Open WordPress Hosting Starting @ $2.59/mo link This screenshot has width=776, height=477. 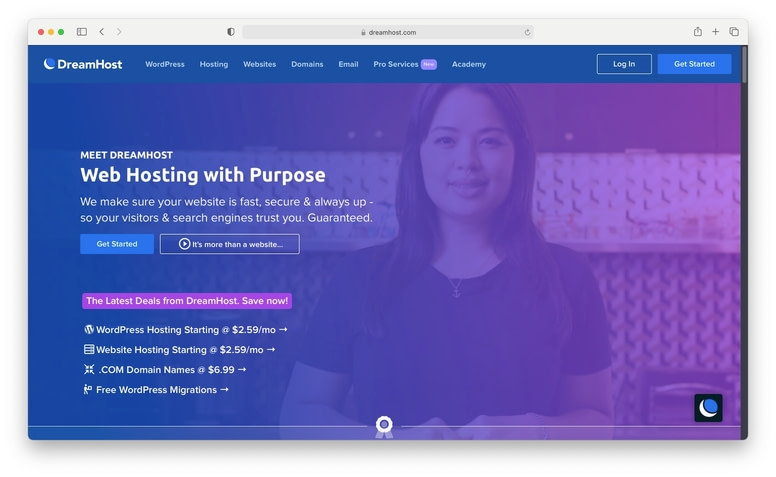point(192,330)
